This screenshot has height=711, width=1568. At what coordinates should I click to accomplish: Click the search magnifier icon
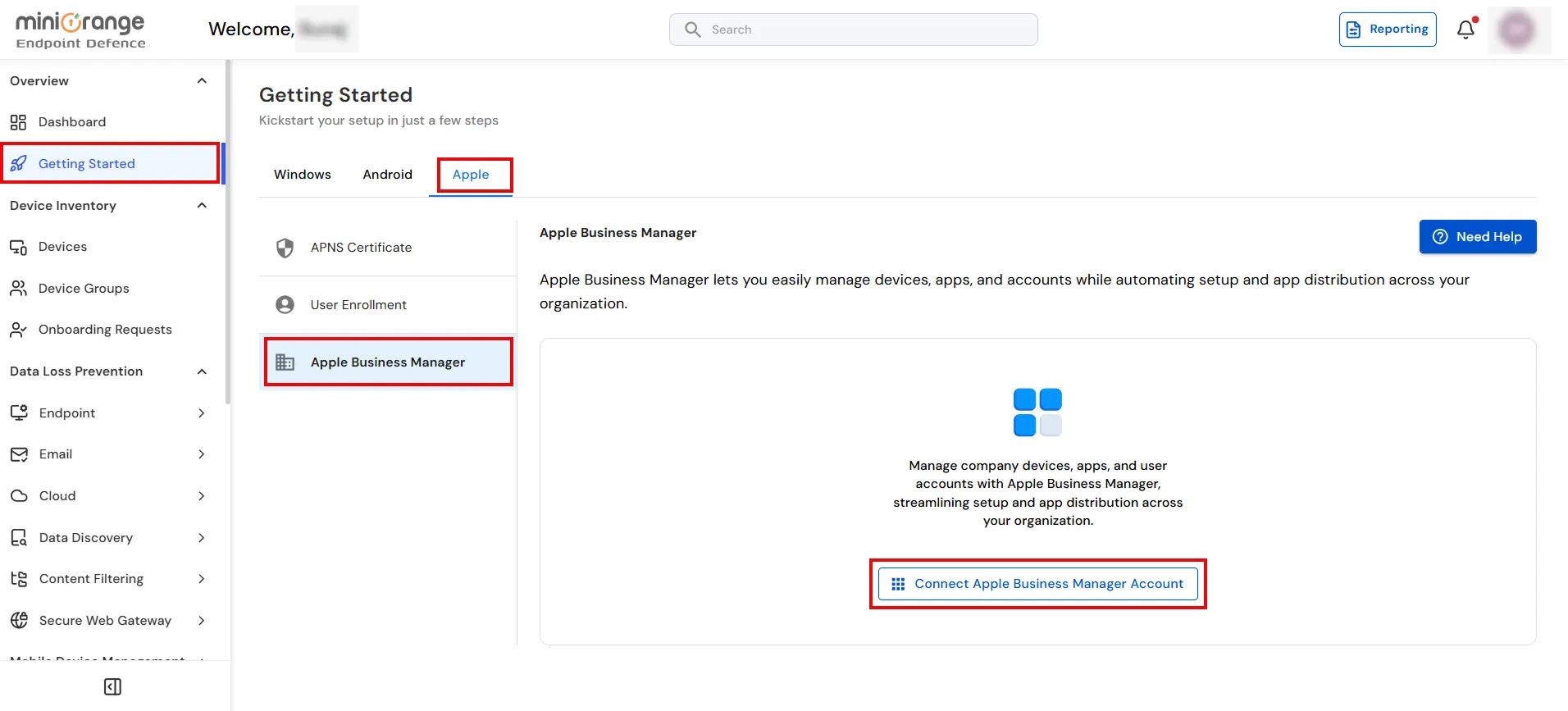click(x=693, y=30)
